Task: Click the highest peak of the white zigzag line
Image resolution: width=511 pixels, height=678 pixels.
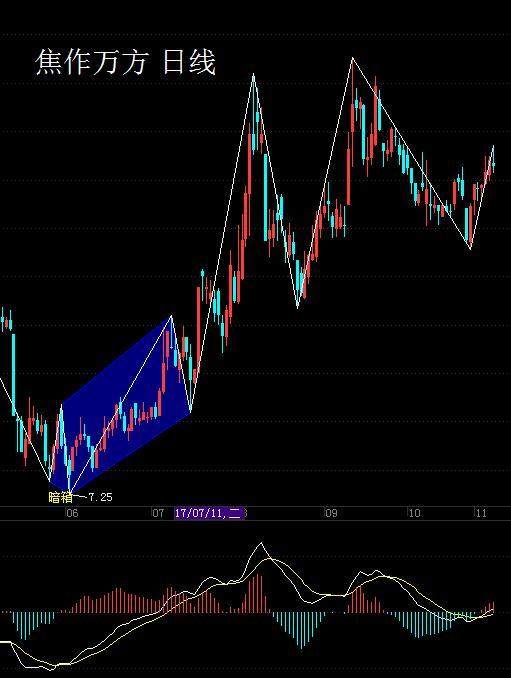Action: pyautogui.click(x=352, y=58)
